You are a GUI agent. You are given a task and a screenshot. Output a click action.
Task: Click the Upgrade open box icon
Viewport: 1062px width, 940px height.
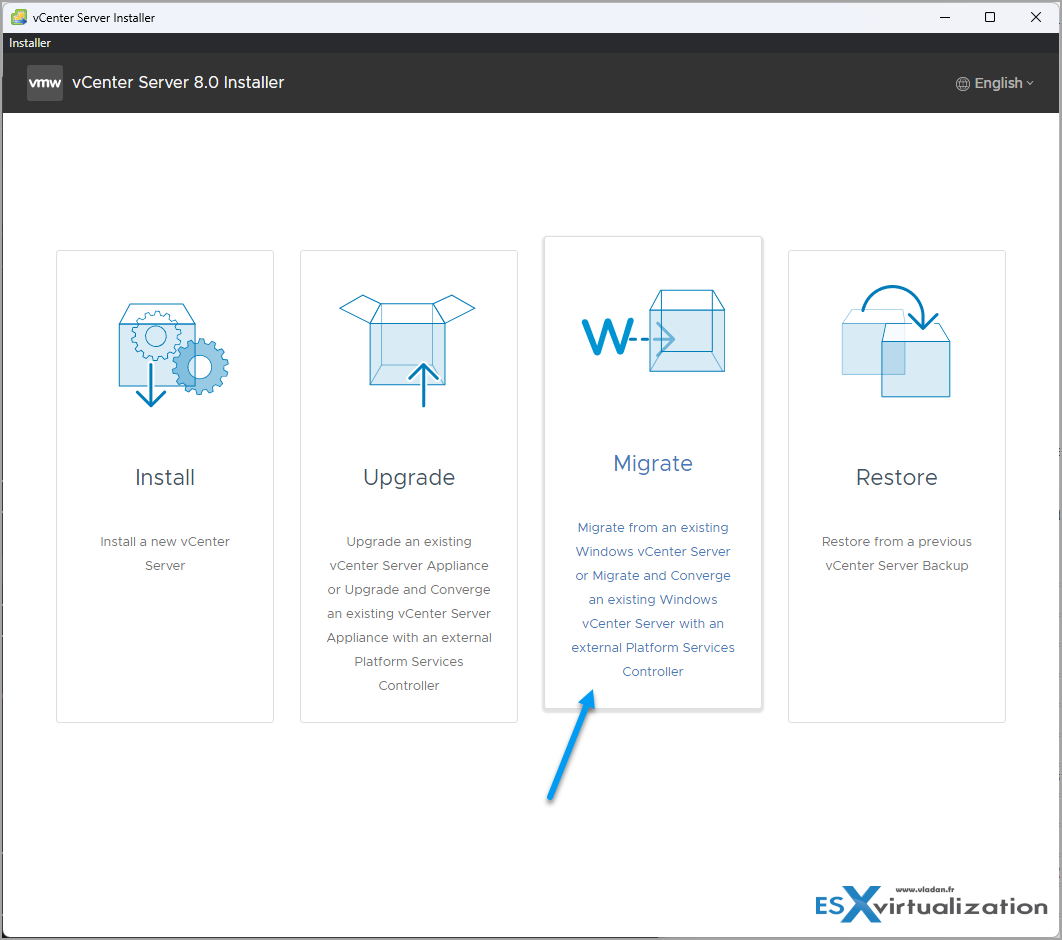pyautogui.click(x=408, y=350)
